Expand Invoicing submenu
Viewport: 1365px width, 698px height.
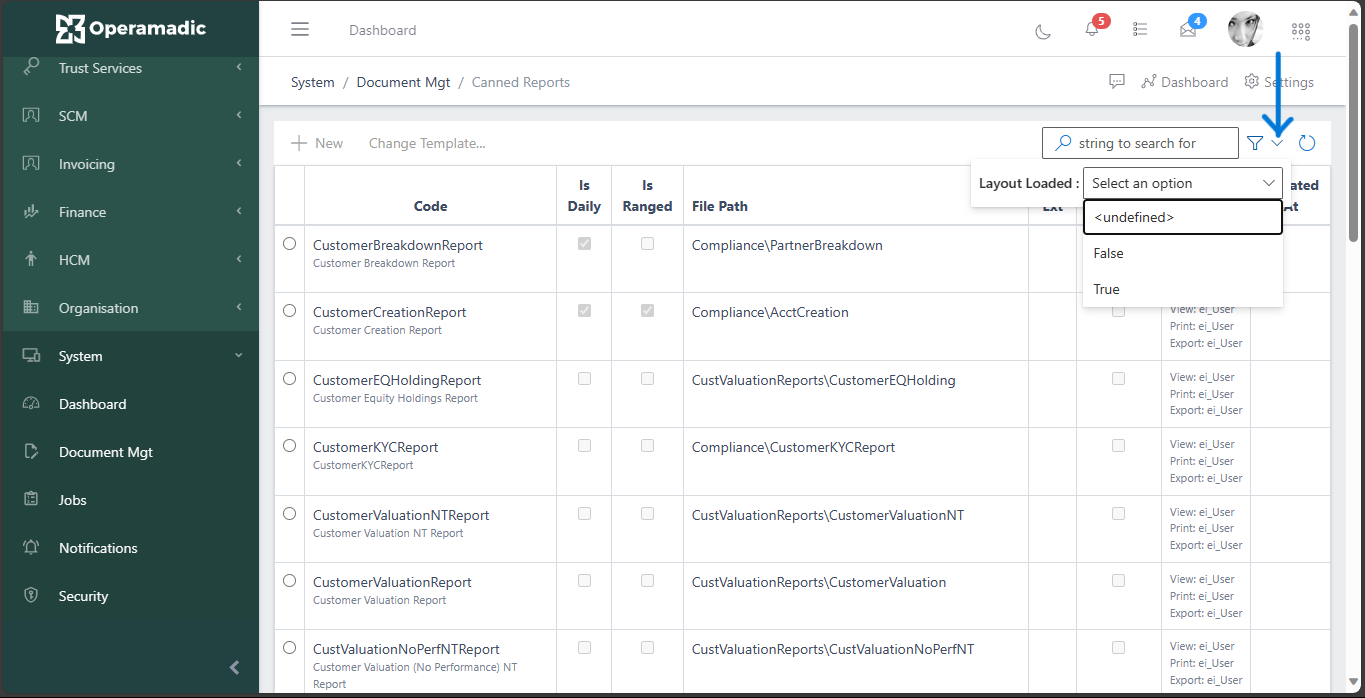pyautogui.click(x=239, y=163)
